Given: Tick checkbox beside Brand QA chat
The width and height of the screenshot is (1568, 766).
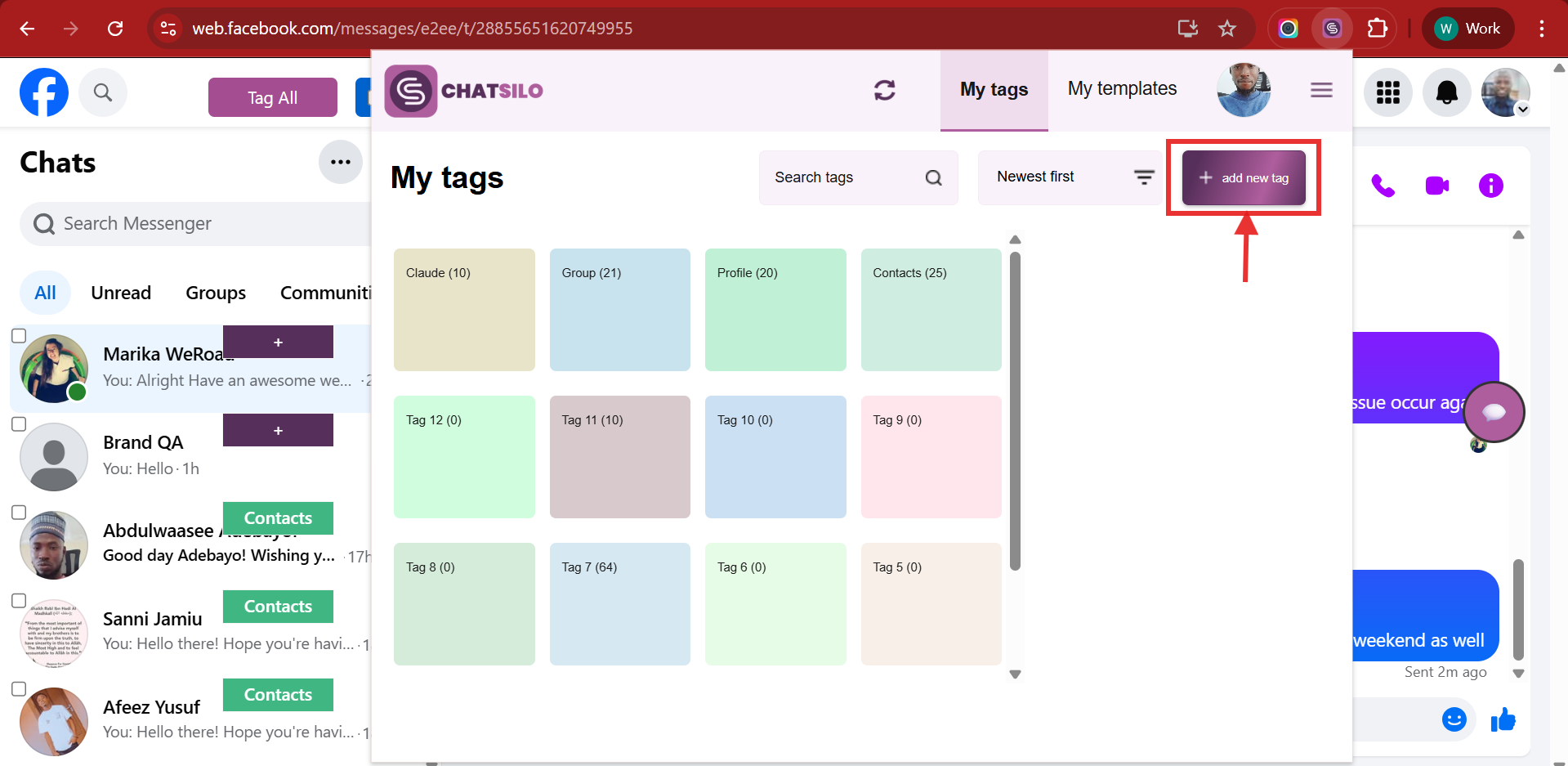Looking at the screenshot, I should (x=19, y=424).
